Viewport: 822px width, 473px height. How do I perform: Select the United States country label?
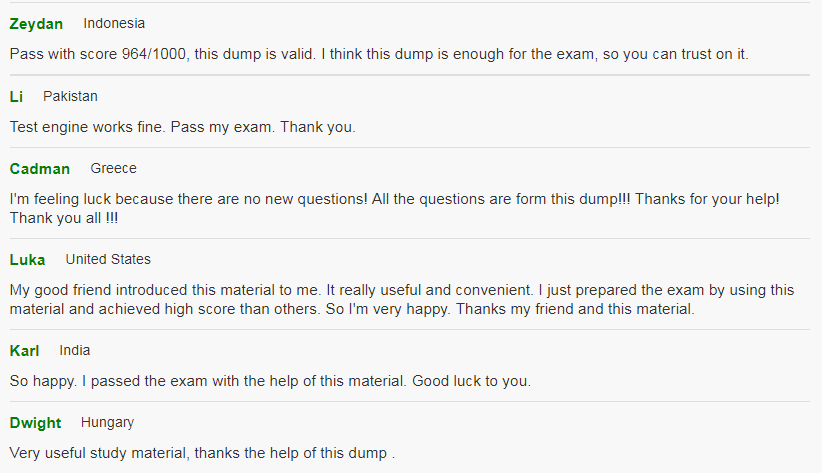coord(108,260)
